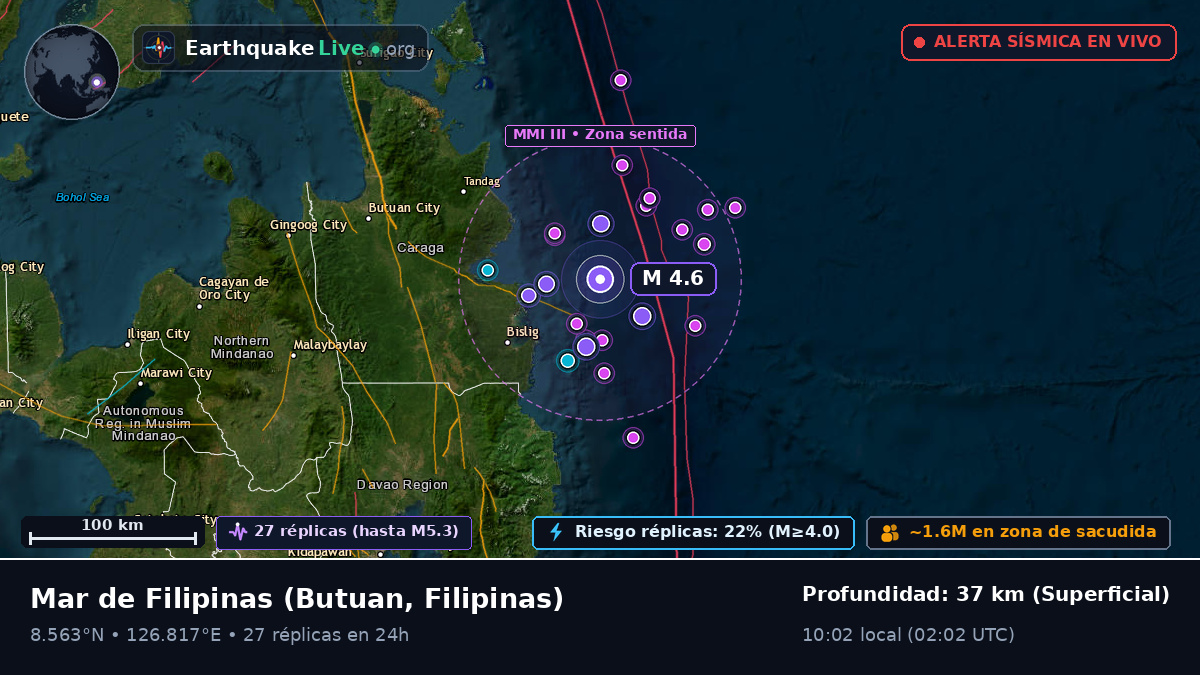The width and height of the screenshot is (1200, 675).
Task: Open the Riesgo réplicas 22% badge
Action: click(x=693, y=532)
